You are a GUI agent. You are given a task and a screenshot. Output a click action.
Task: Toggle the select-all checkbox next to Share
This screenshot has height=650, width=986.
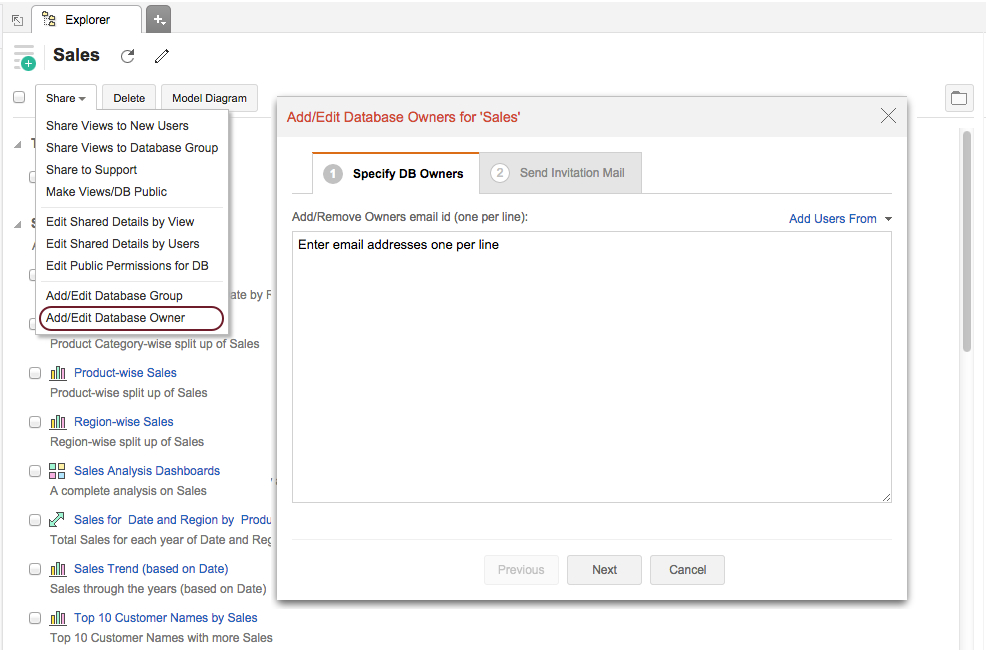click(19, 98)
